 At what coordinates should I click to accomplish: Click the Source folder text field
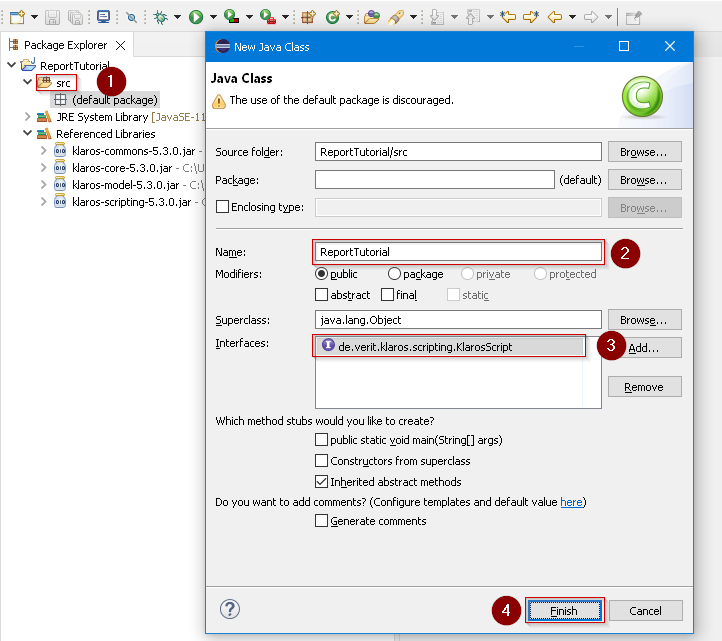[458, 152]
